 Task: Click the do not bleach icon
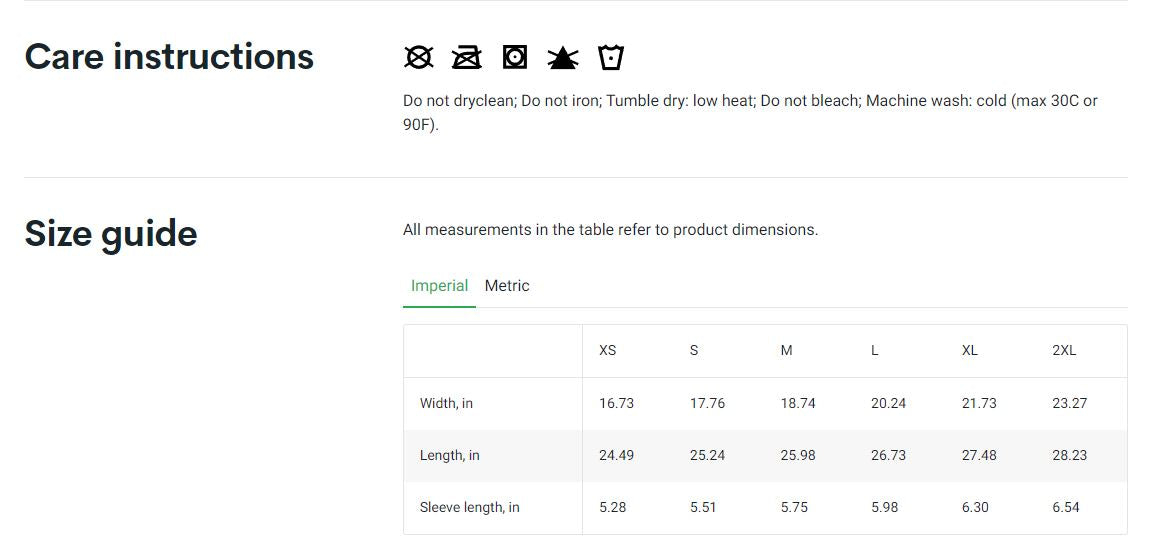click(x=563, y=59)
